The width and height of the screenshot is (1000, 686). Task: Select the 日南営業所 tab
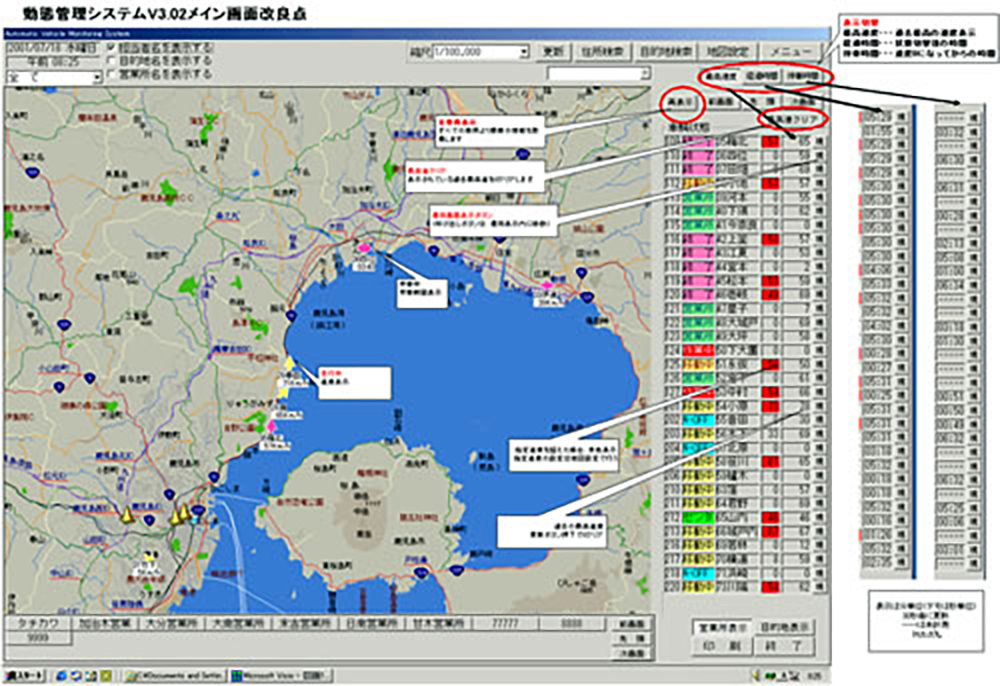(x=372, y=624)
